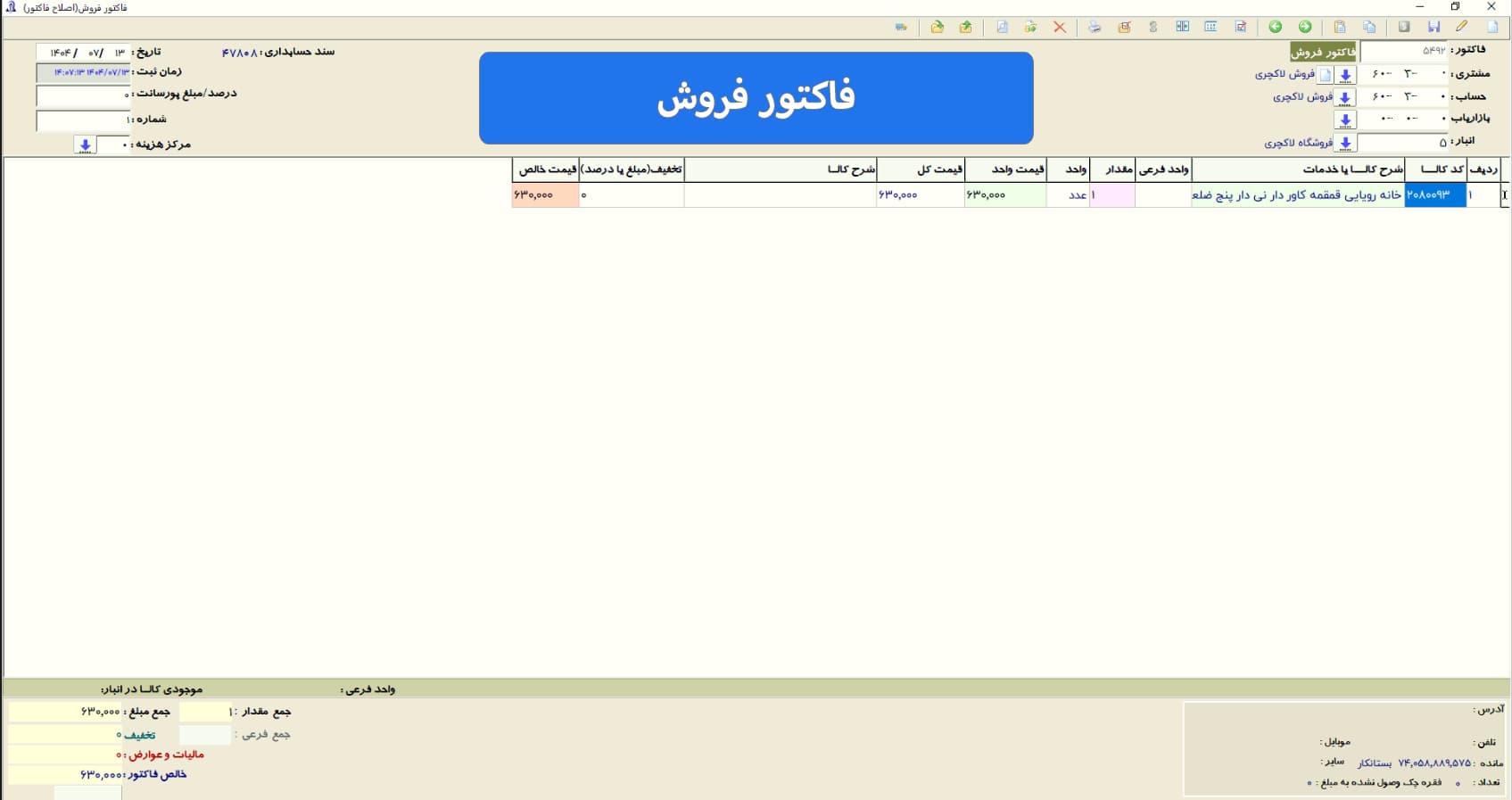Viewport: 1512px width, 800px height.
Task: Click the clipboard paste toolbar icon
Action: click(x=1340, y=27)
